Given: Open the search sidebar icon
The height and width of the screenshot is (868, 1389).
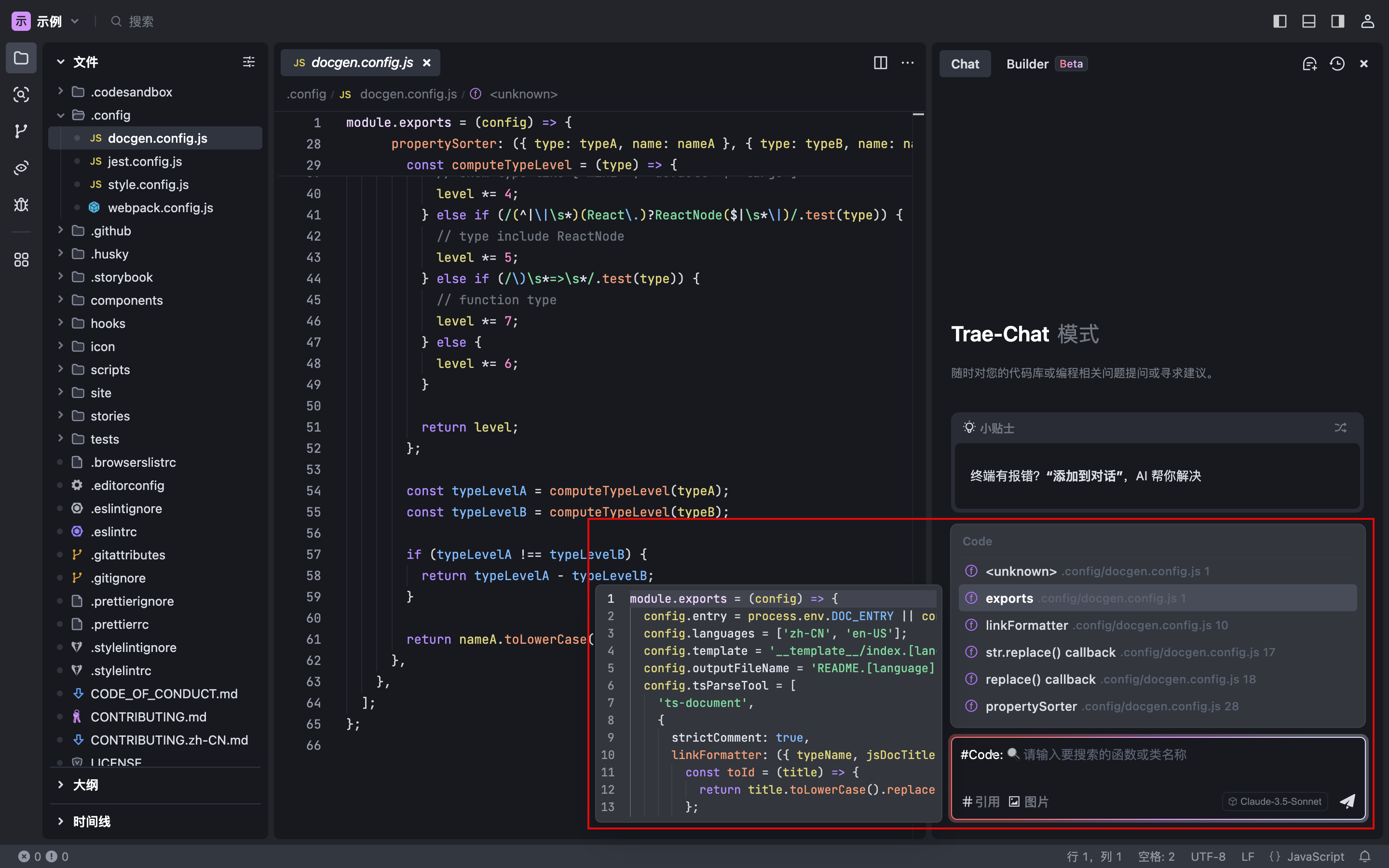Looking at the screenshot, I should click(x=21, y=95).
